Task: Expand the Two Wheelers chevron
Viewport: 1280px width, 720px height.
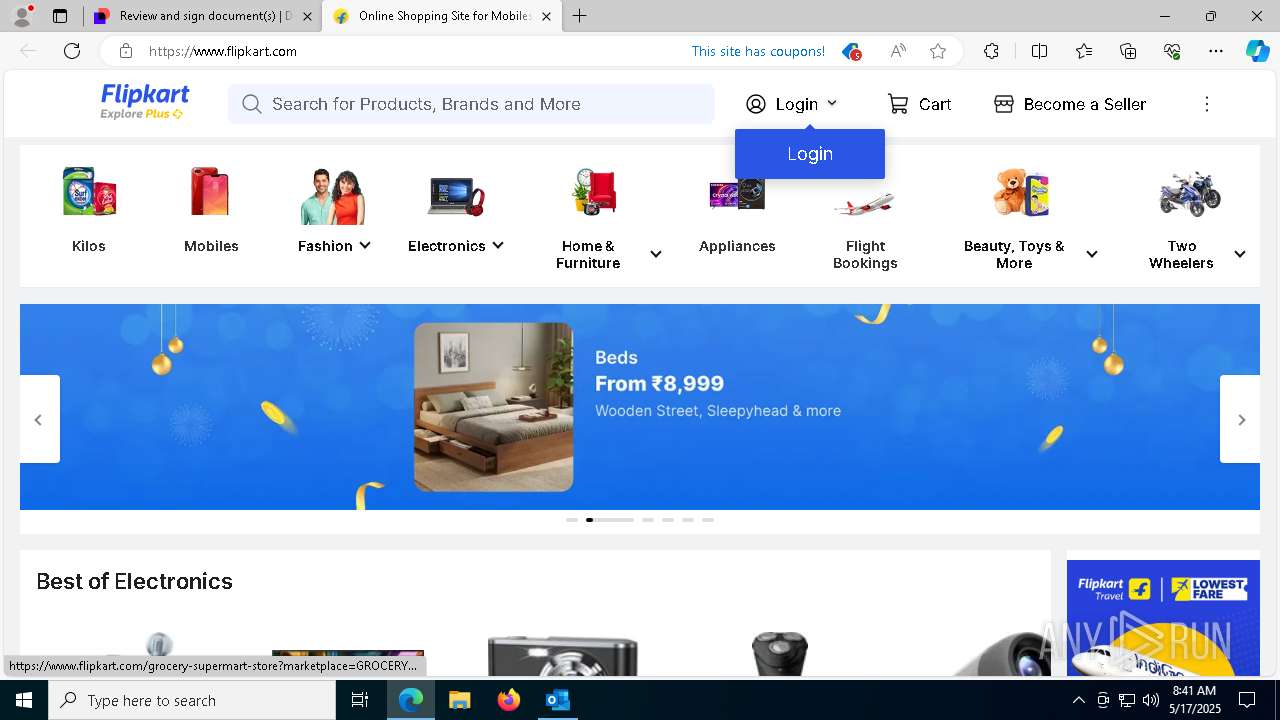Action: 1240,254
